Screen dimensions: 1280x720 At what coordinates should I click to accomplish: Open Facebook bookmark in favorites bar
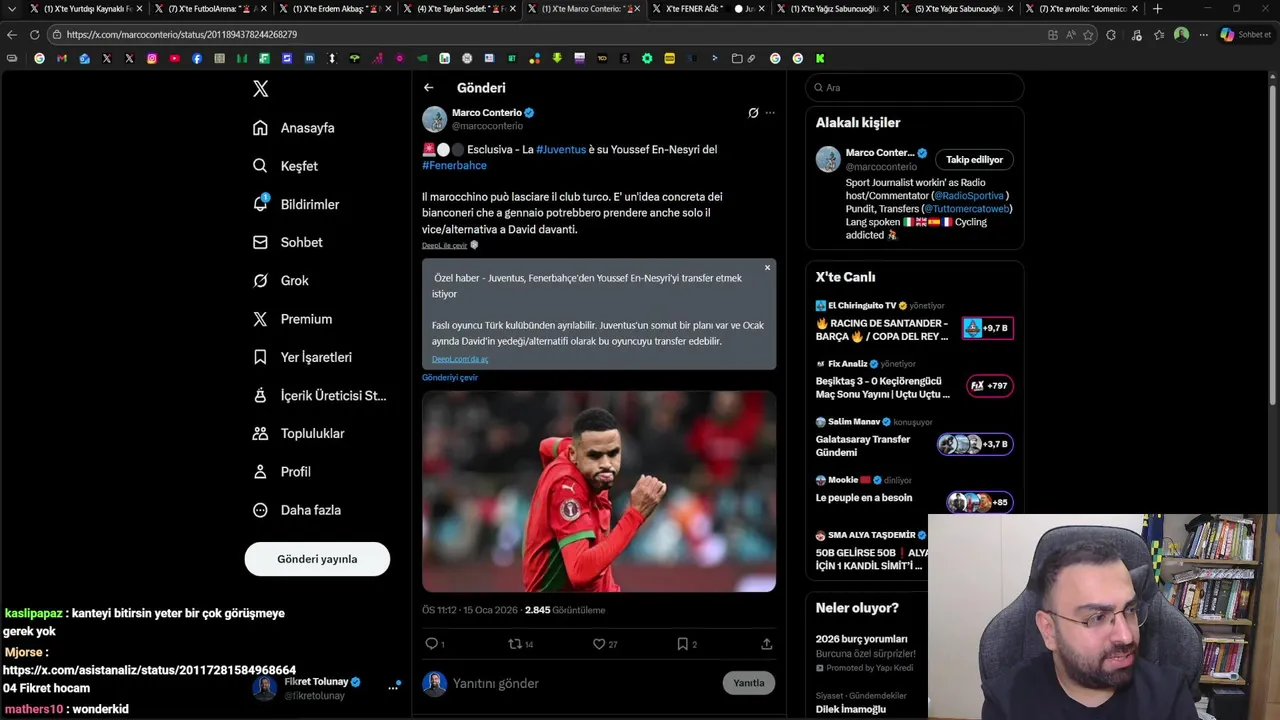(x=197, y=58)
